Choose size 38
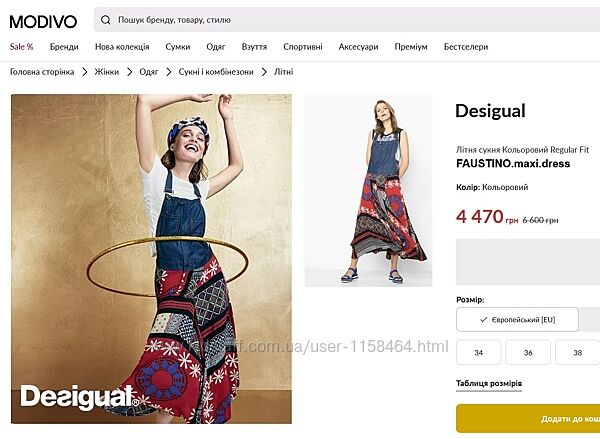This screenshot has height=439, width=600. point(577,353)
